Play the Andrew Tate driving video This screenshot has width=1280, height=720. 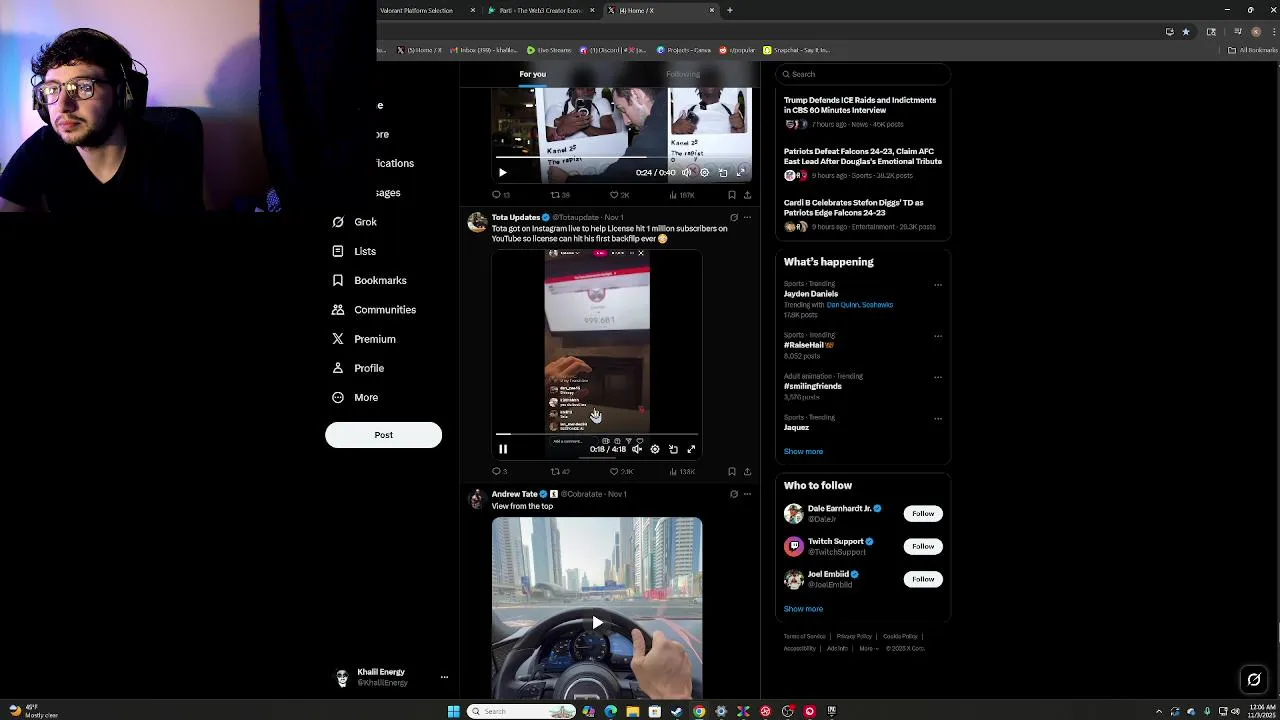coord(597,622)
